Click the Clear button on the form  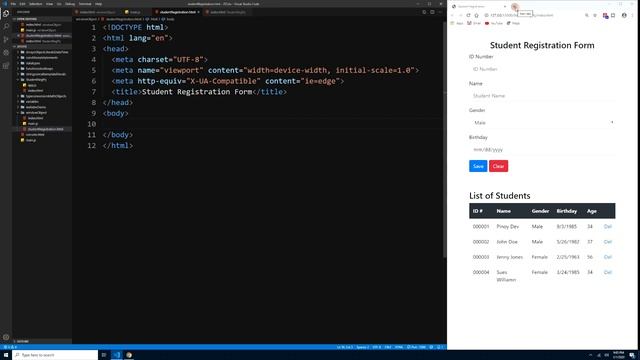[498, 166]
